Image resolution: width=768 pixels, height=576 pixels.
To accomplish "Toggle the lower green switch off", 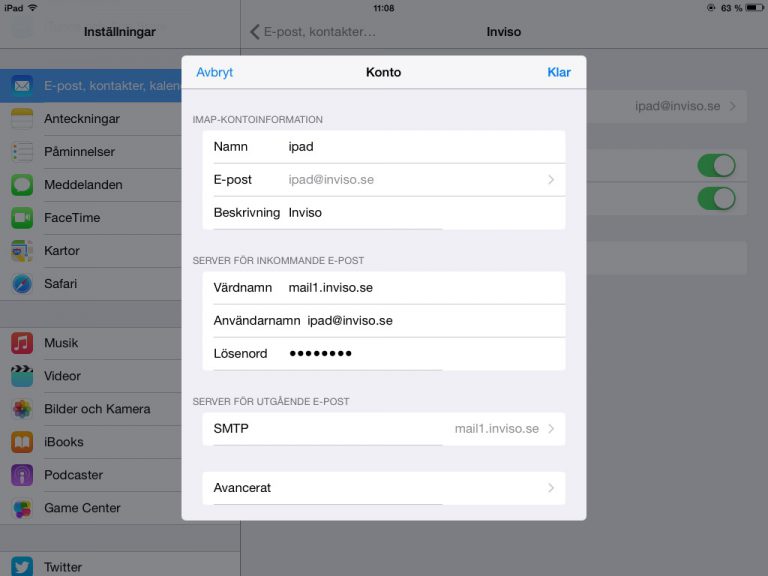I will (x=716, y=198).
